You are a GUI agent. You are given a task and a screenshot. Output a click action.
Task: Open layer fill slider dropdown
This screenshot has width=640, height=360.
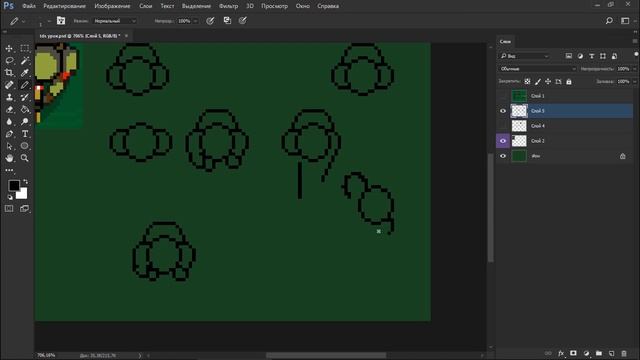[634, 82]
